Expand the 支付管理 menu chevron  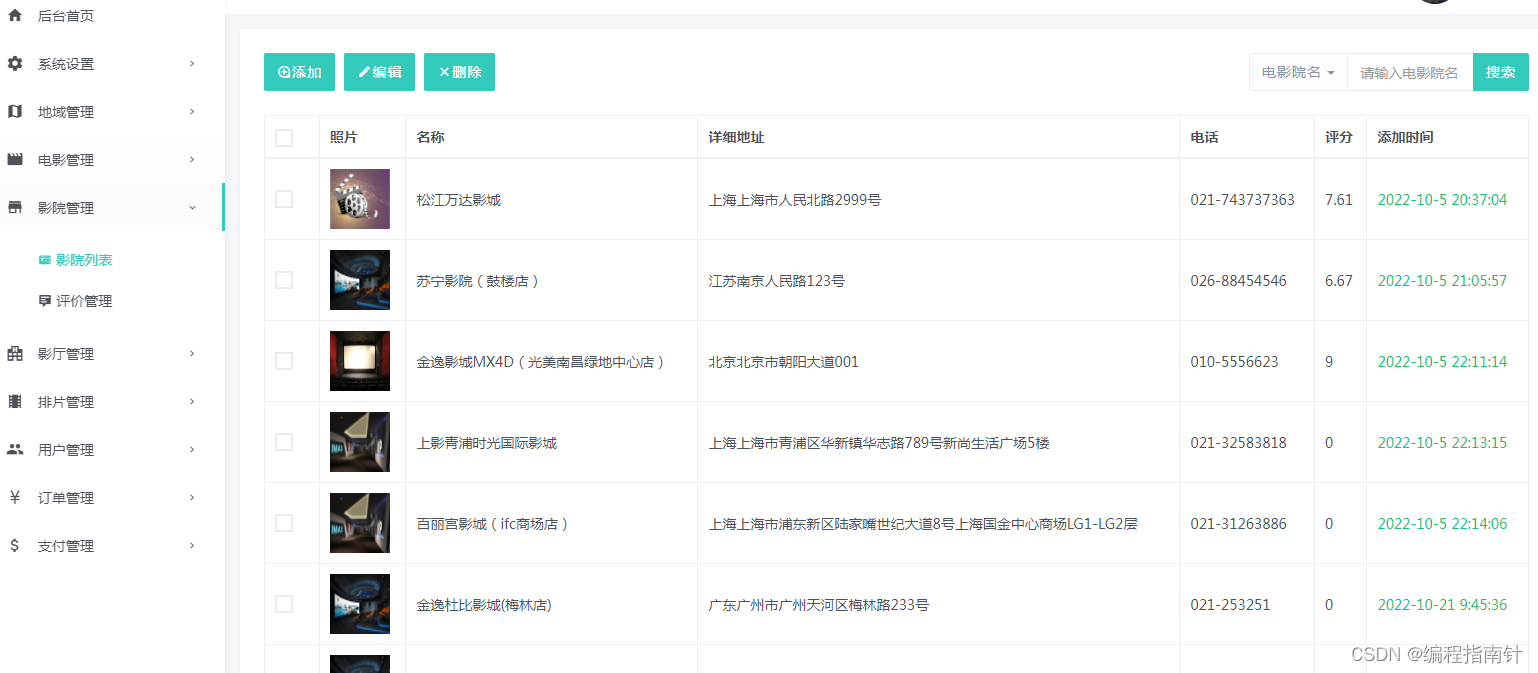pos(192,546)
